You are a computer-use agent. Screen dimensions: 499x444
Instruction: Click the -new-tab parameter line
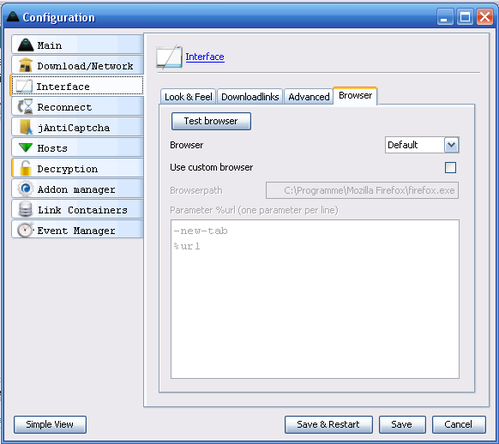[200, 231]
